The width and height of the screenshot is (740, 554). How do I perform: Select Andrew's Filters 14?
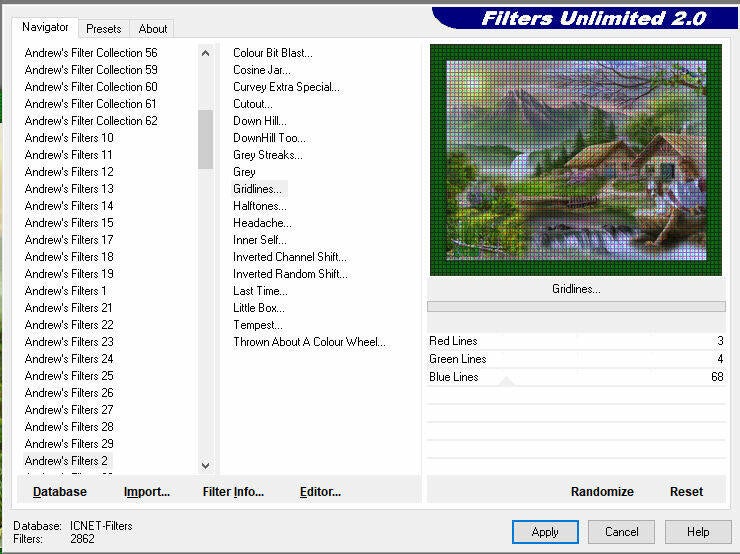click(69, 206)
